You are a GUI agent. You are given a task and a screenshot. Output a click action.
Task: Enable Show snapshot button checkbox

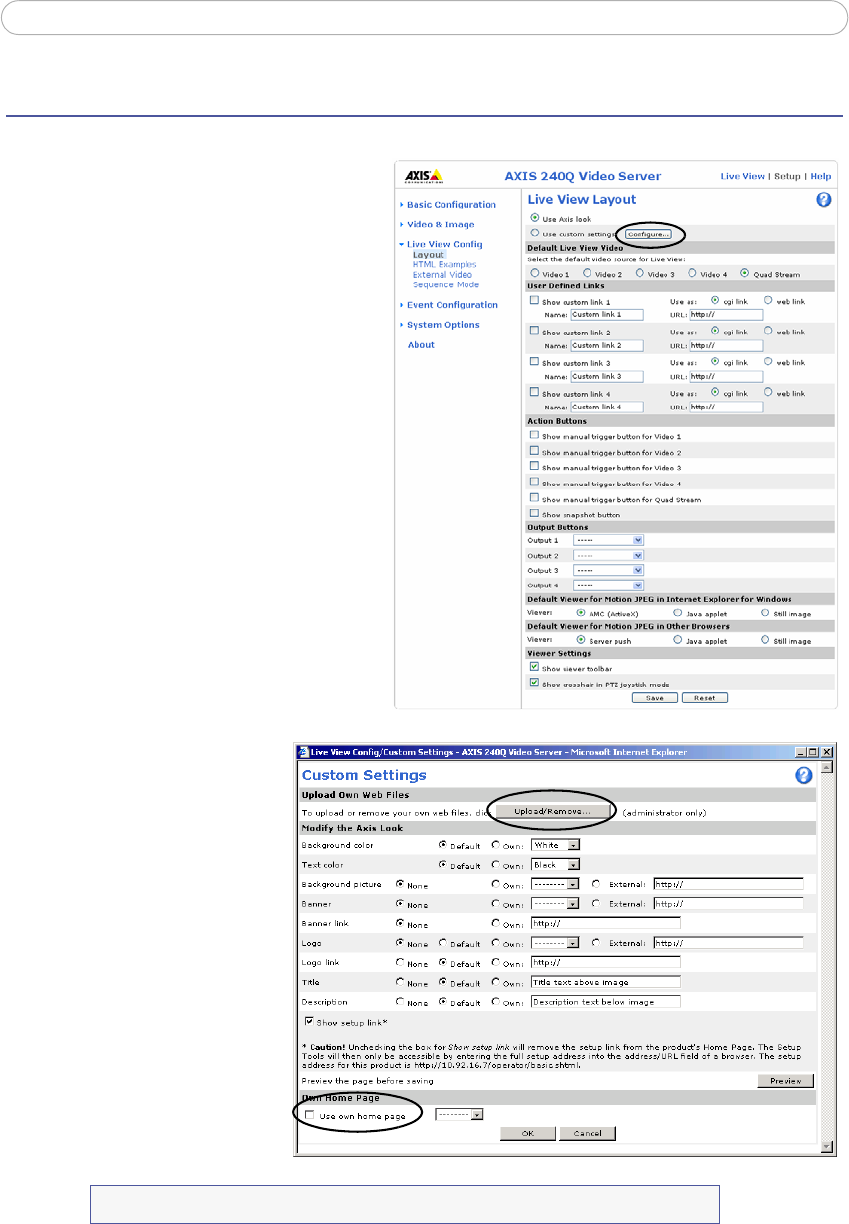[534, 513]
